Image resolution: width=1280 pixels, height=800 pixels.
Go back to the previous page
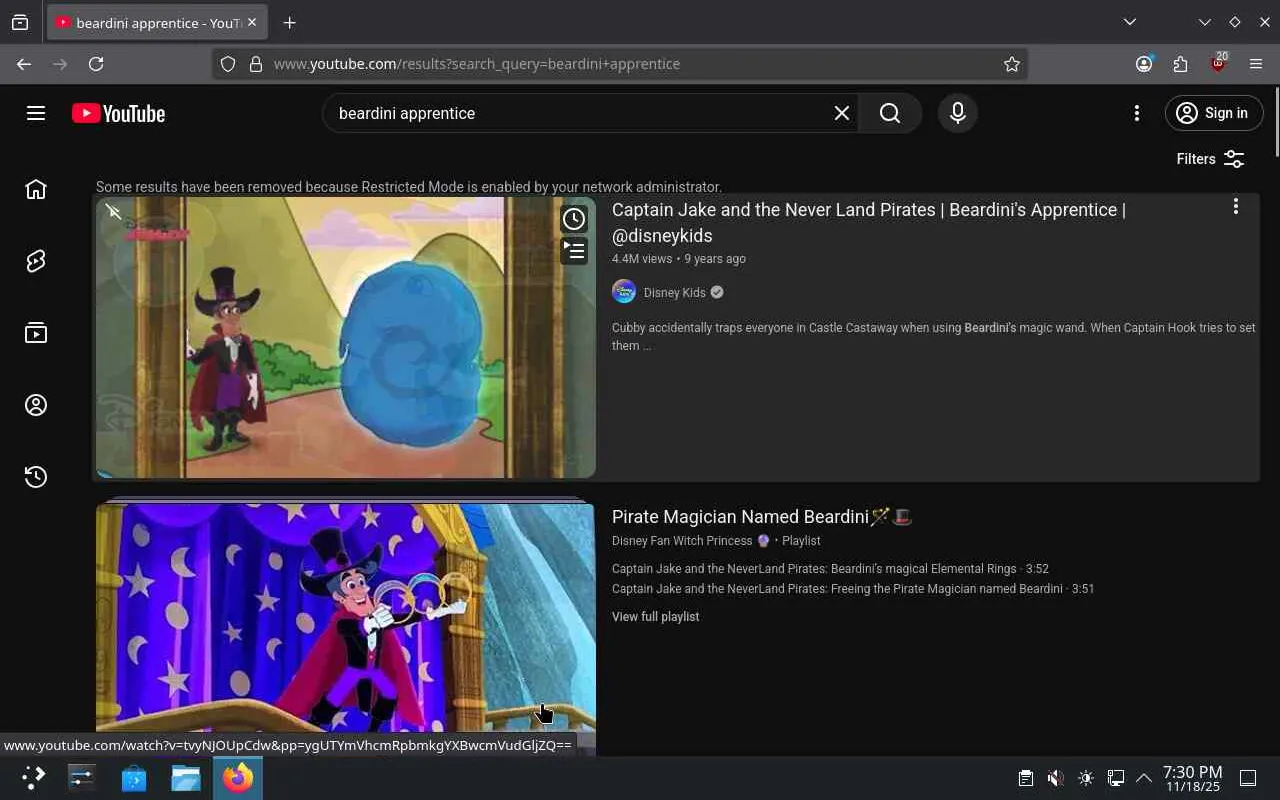pyautogui.click(x=24, y=64)
